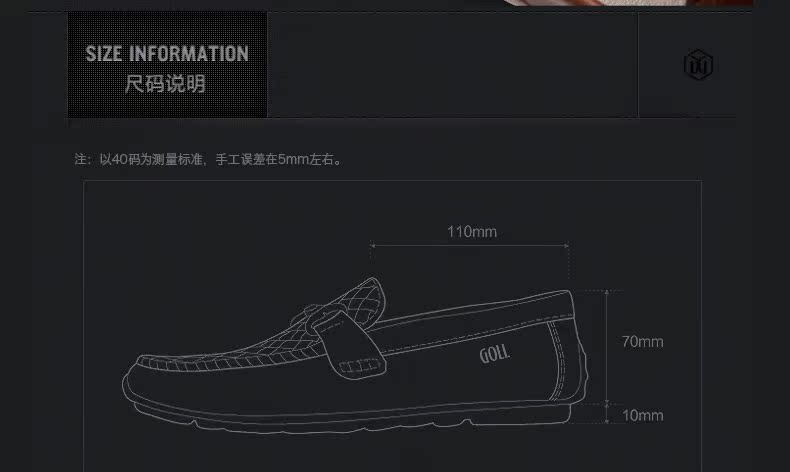Click the hexagon brand logo icon

(698, 64)
